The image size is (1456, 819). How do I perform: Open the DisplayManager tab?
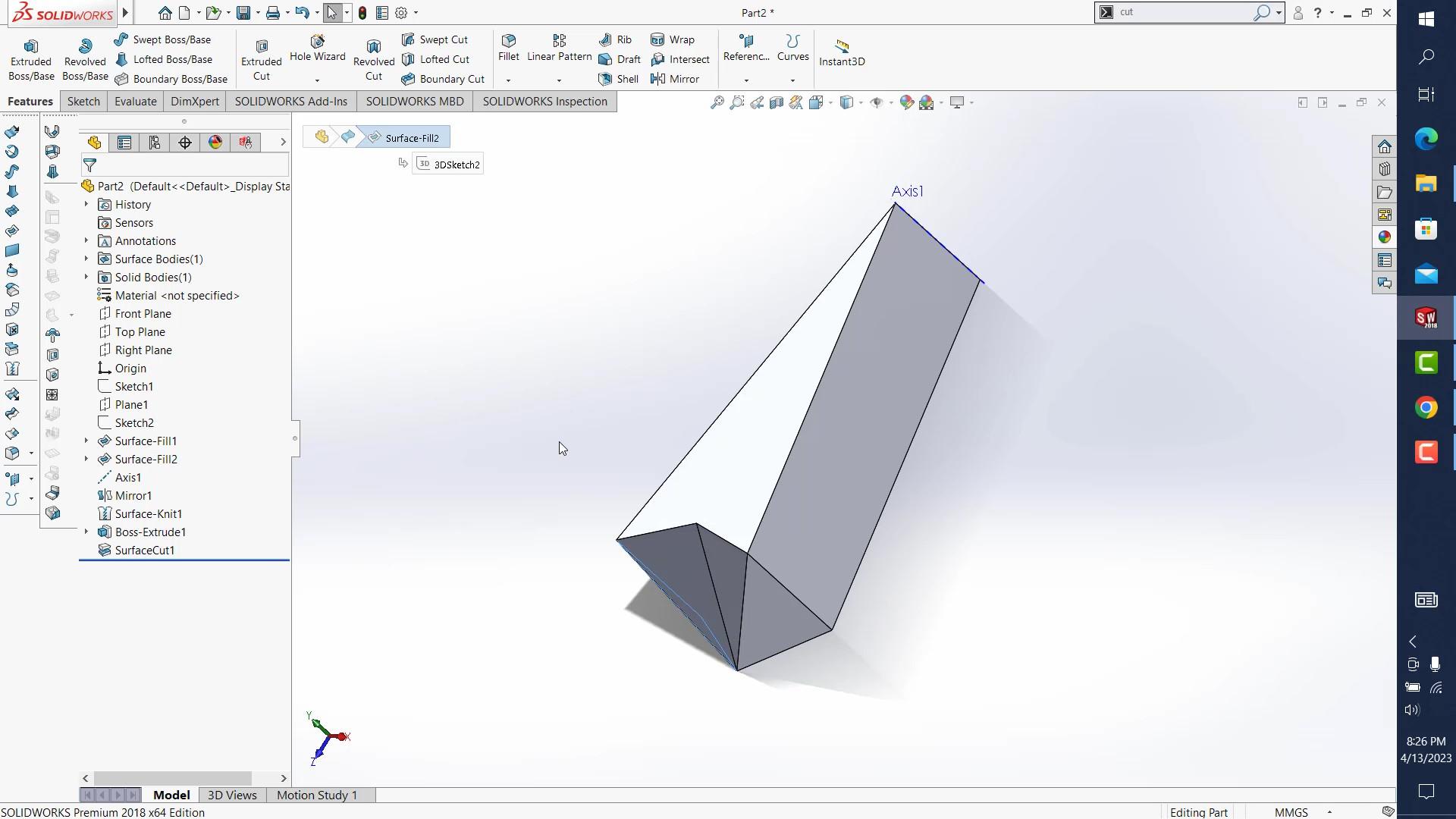coord(215,143)
